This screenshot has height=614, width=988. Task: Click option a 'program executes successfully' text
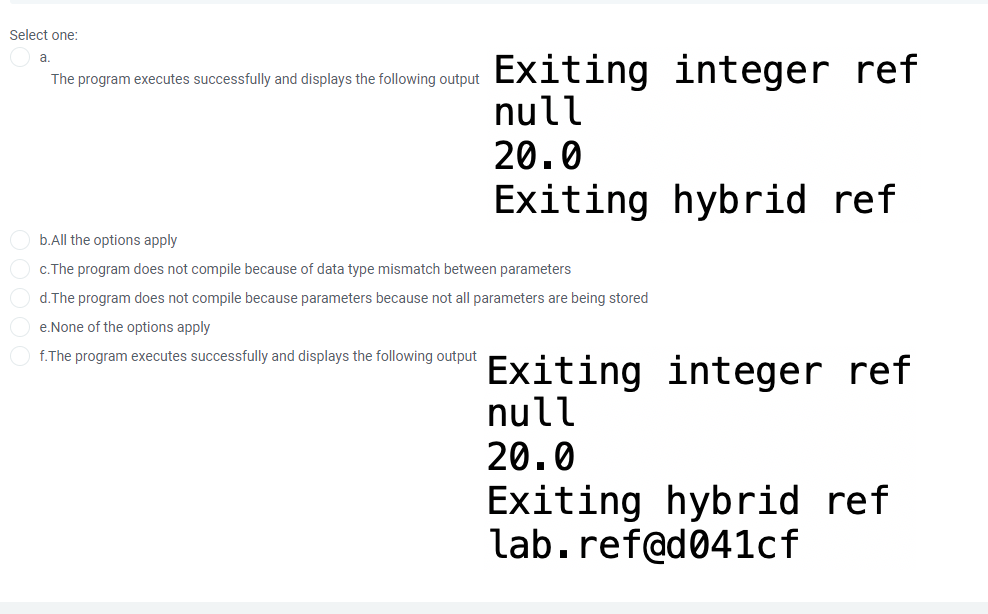pos(265,79)
